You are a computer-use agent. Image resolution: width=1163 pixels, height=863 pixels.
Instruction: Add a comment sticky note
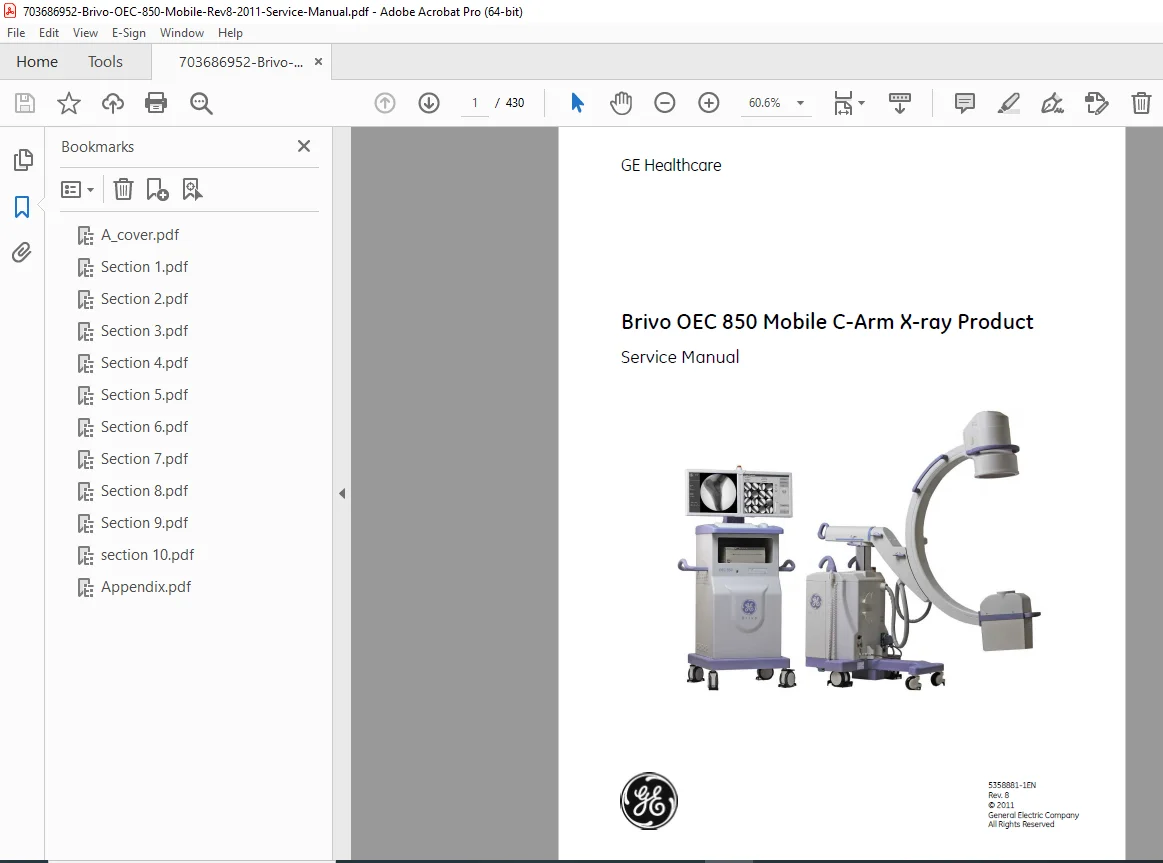pyautogui.click(x=964, y=103)
